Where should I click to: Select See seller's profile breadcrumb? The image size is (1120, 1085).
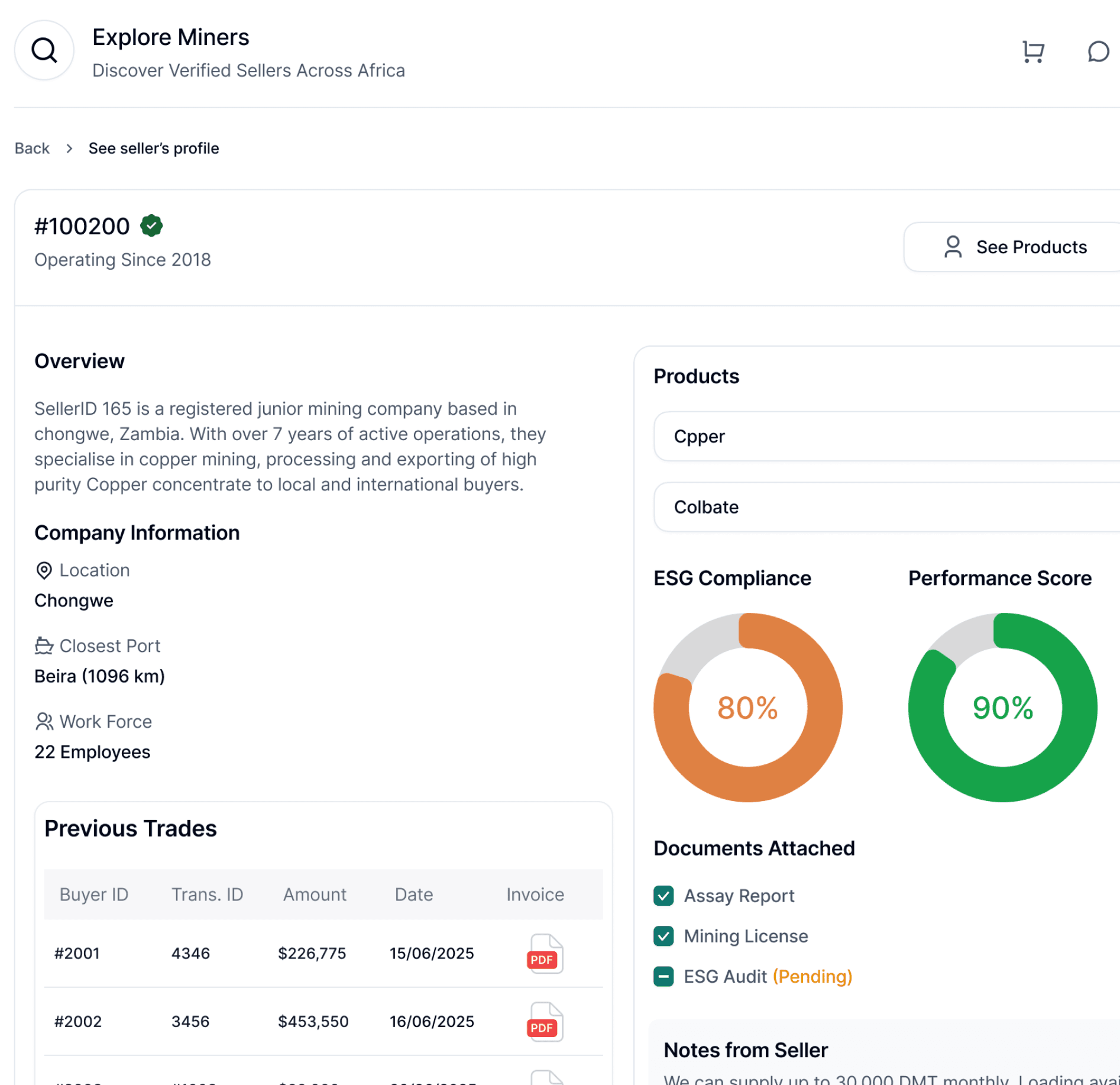point(154,148)
